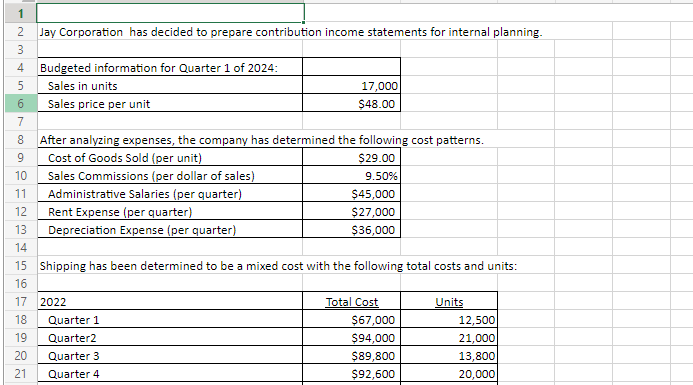693x385 pixels.
Task: Click 'Cost of Goods Sold (per unit)' cell
Action: [170, 158]
